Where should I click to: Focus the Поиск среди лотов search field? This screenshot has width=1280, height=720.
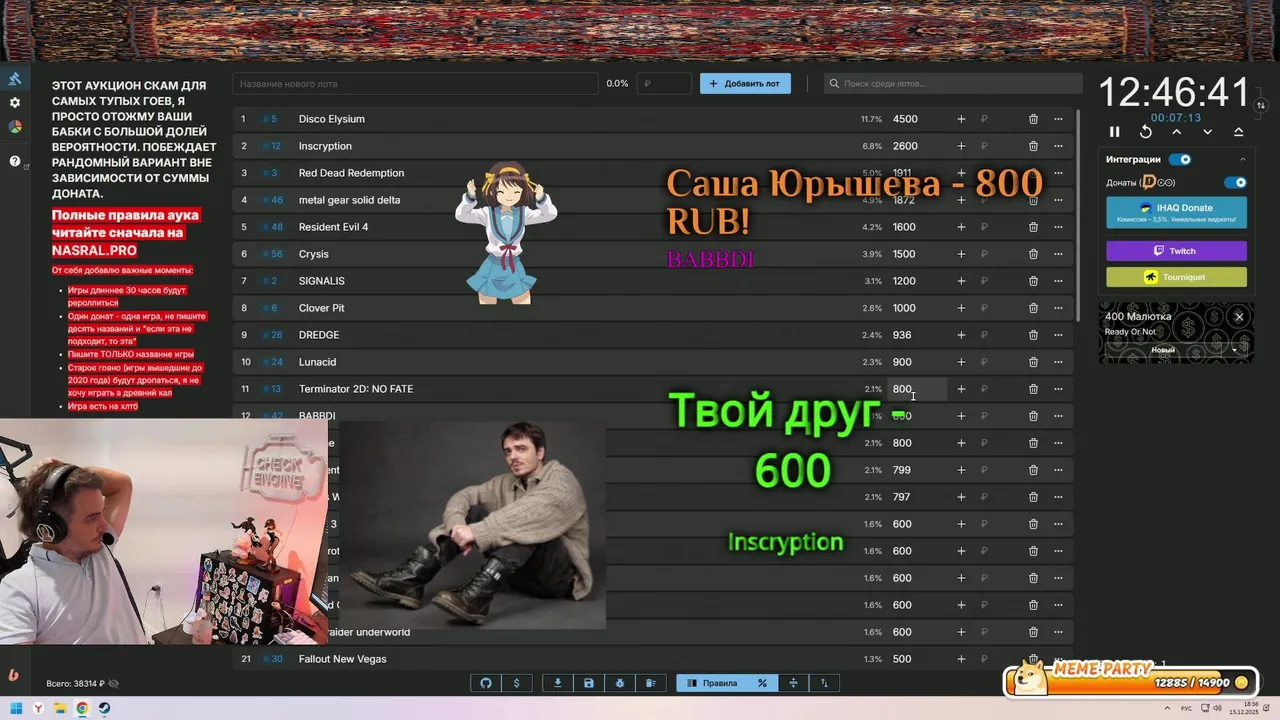(953, 84)
